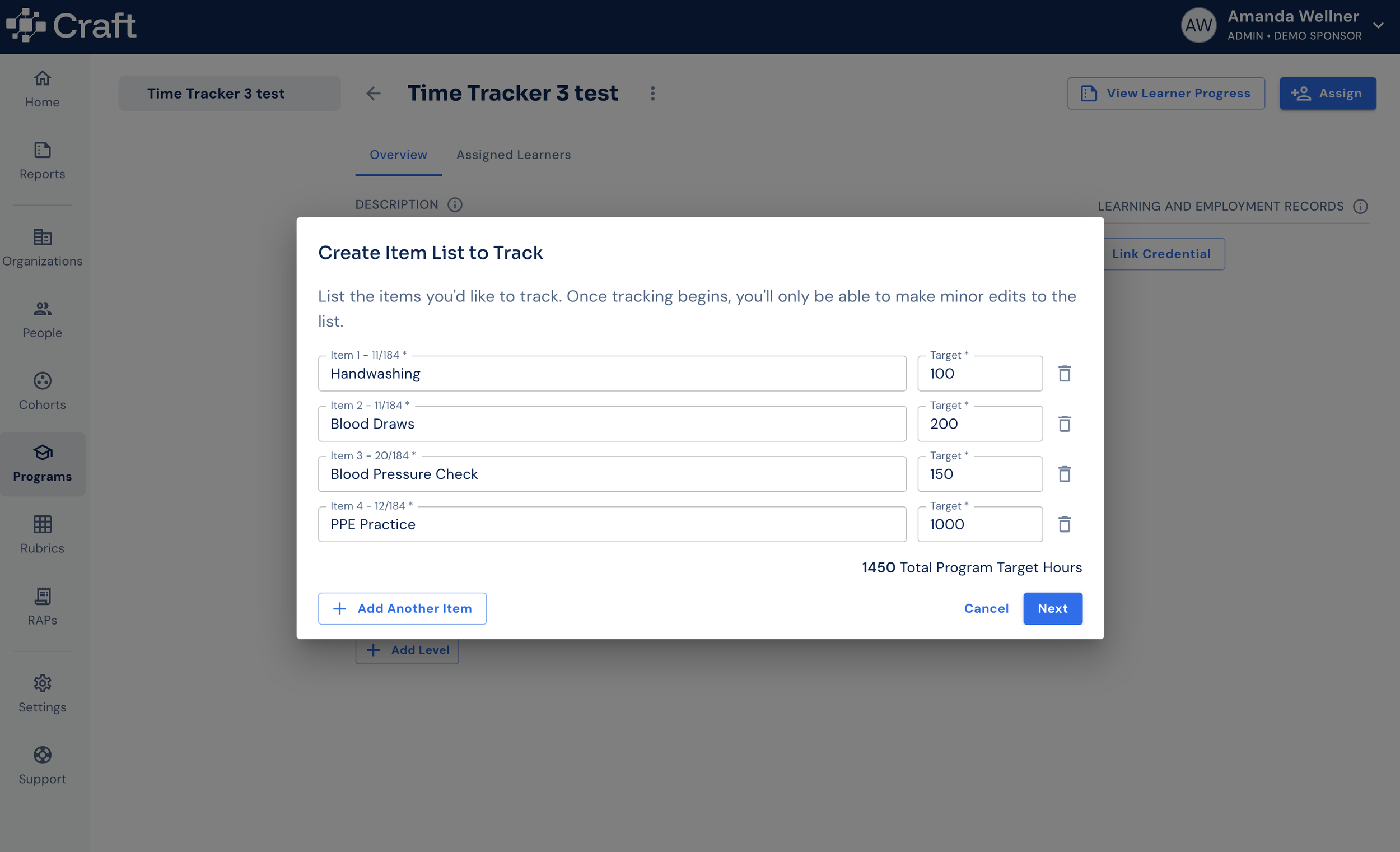Click the Next button
The image size is (1400, 852).
coord(1052,608)
